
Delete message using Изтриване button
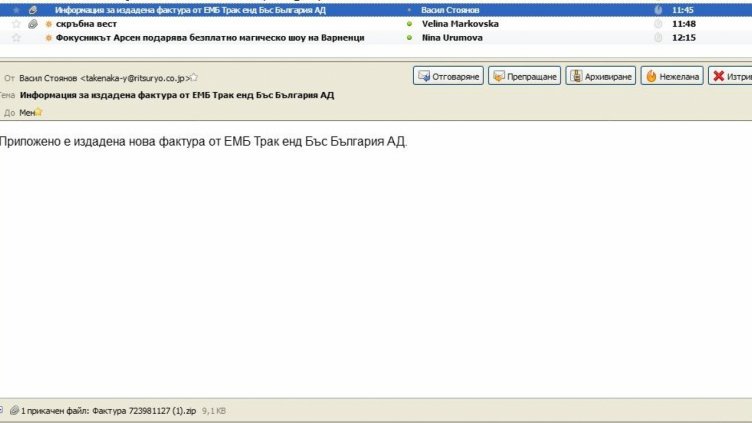(x=730, y=76)
